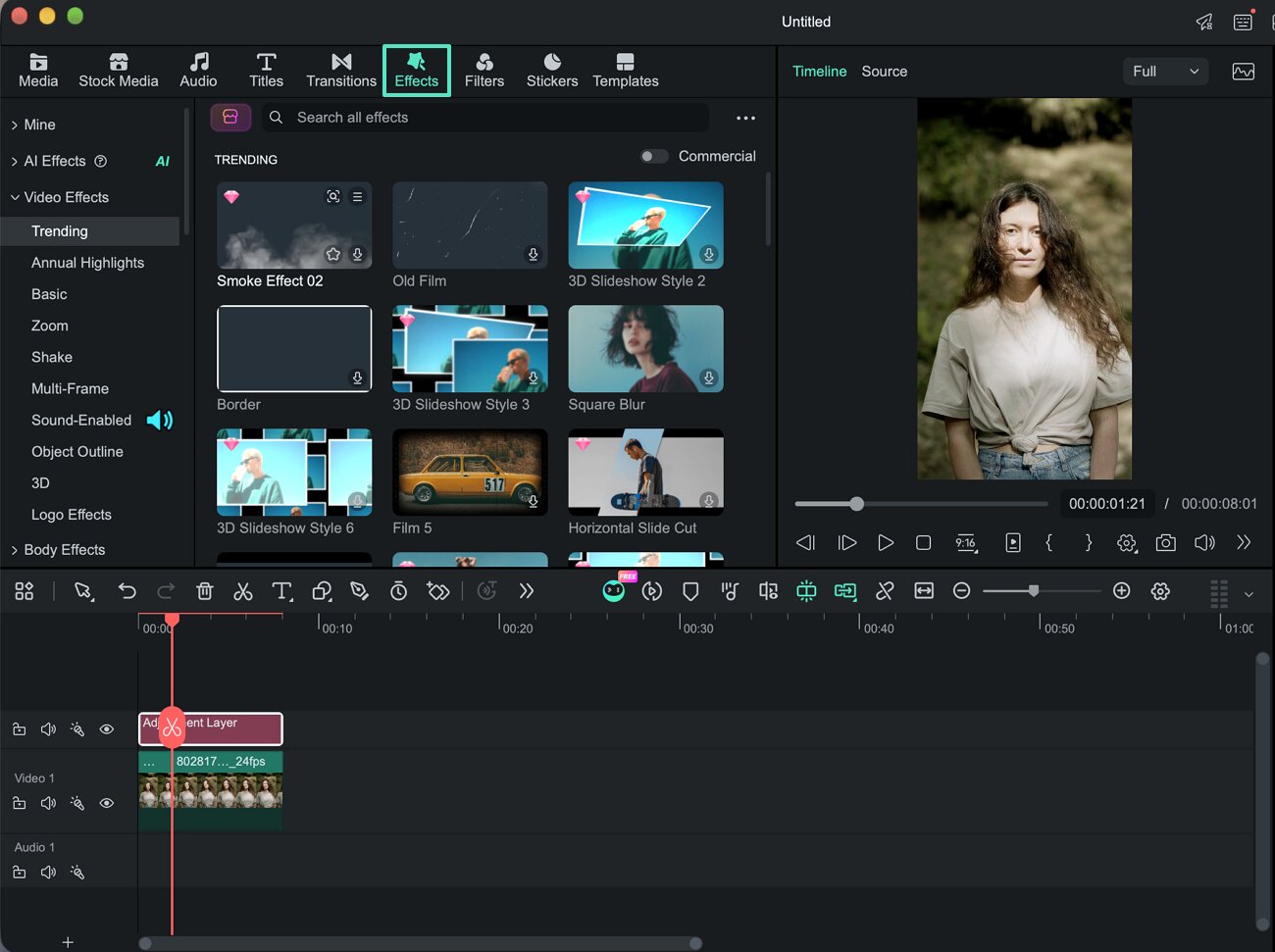Switch to the Titles tab
The image size is (1275, 952).
coord(266,71)
